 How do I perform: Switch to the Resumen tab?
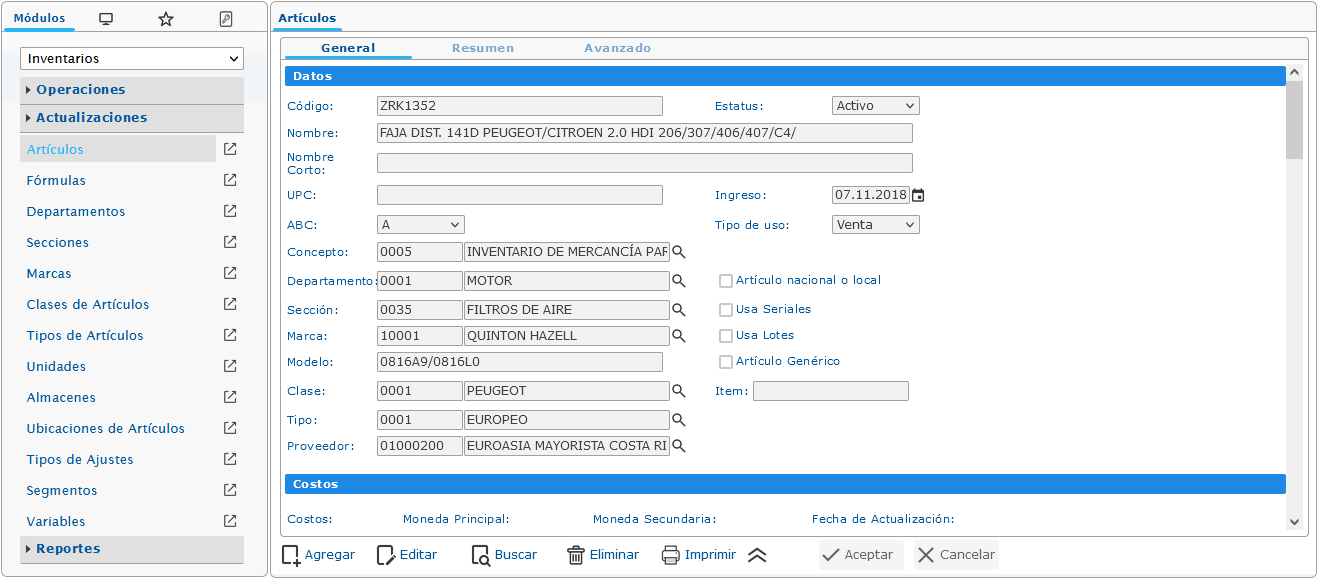point(483,48)
